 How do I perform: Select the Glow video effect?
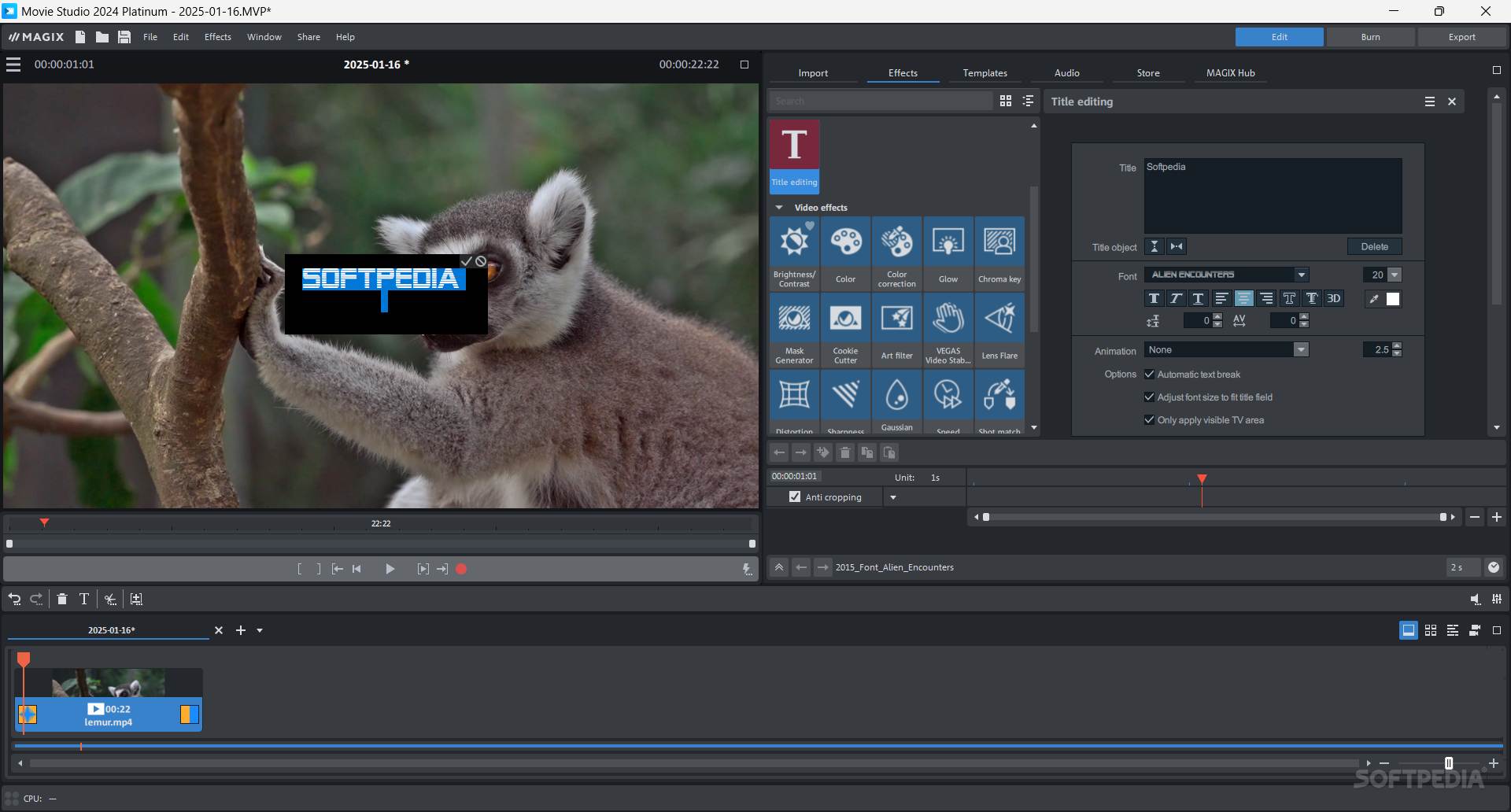[948, 252]
